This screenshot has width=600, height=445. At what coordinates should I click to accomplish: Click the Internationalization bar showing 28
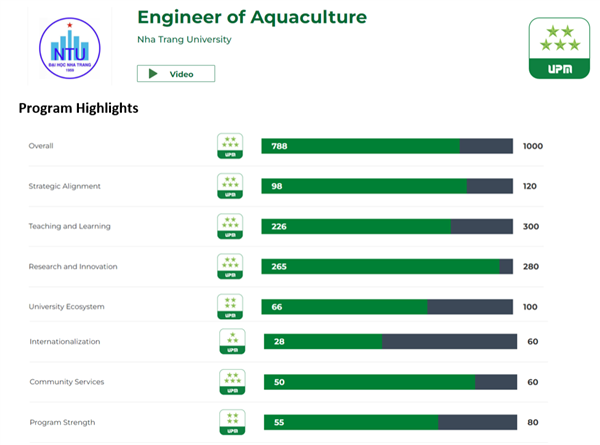point(390,342)
